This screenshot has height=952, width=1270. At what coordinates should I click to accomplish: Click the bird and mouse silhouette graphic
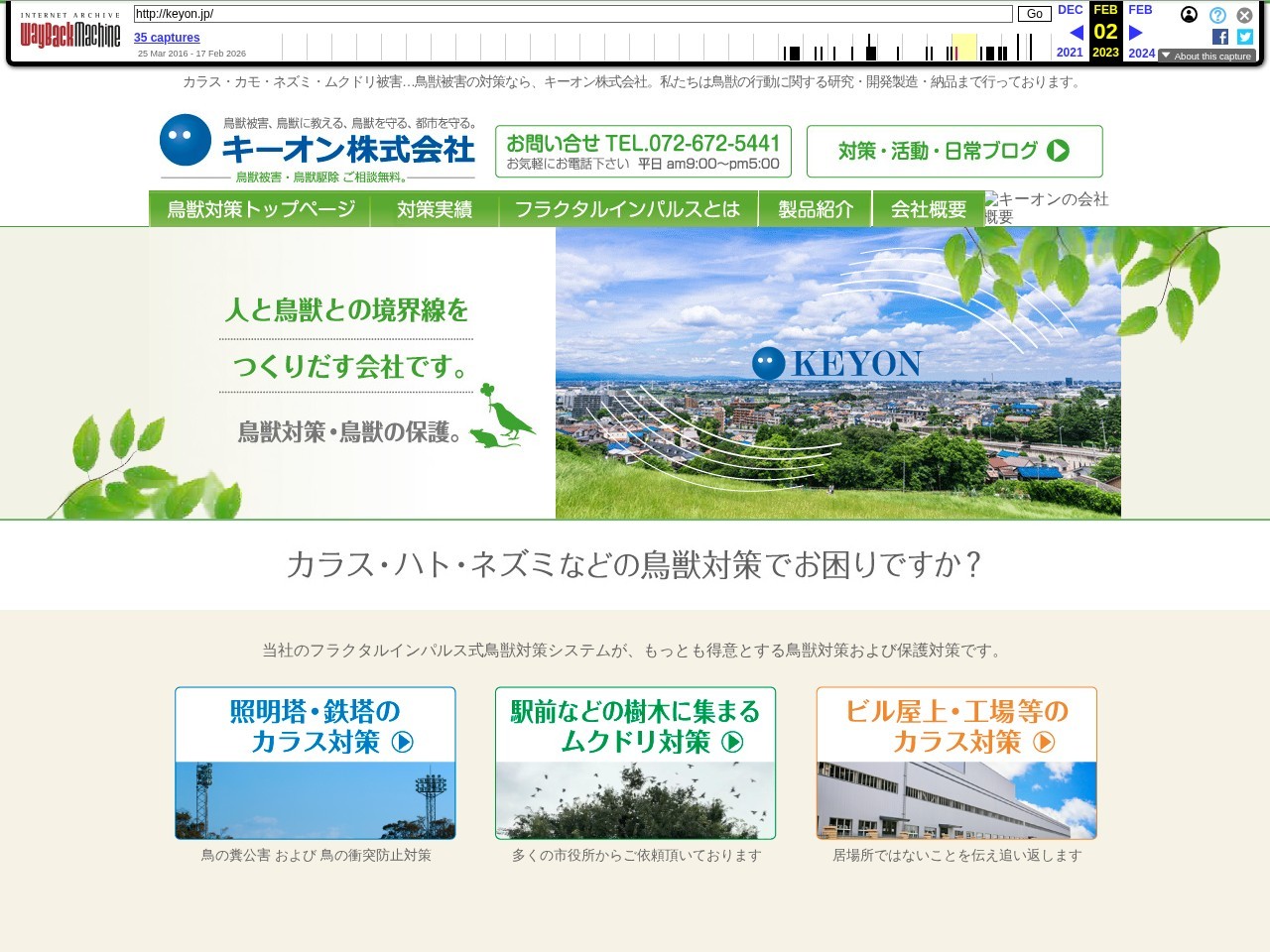502,416
